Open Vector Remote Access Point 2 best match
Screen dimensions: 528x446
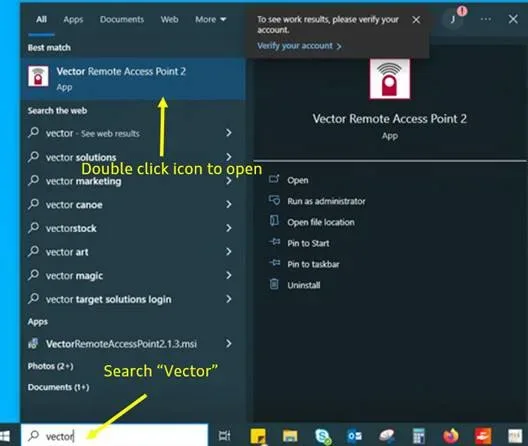tap(133, 79)
